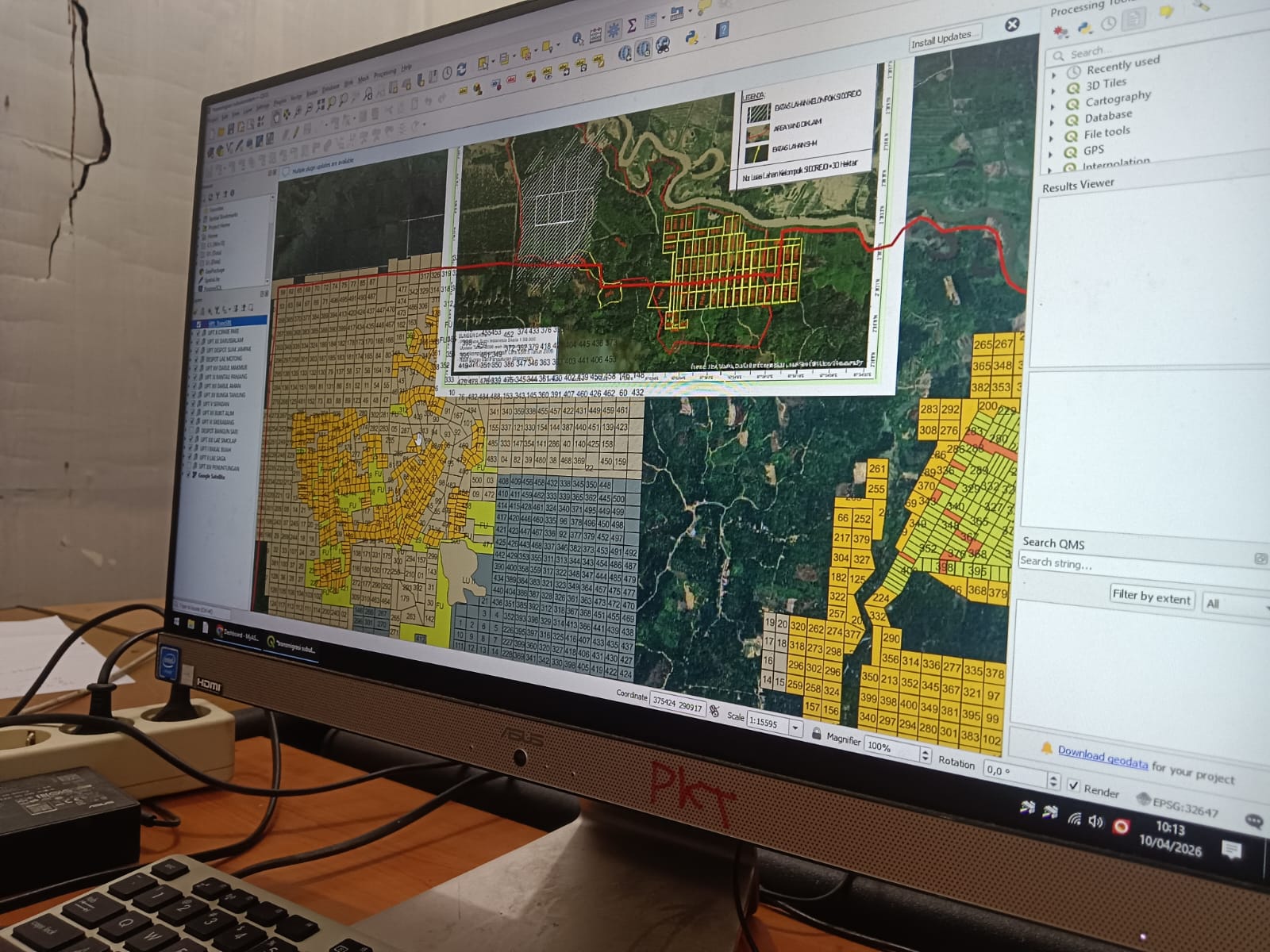Viewport: 1270px width, 952px height.
Task: Toggle the Render checkbox
Action: [1073, 785]
